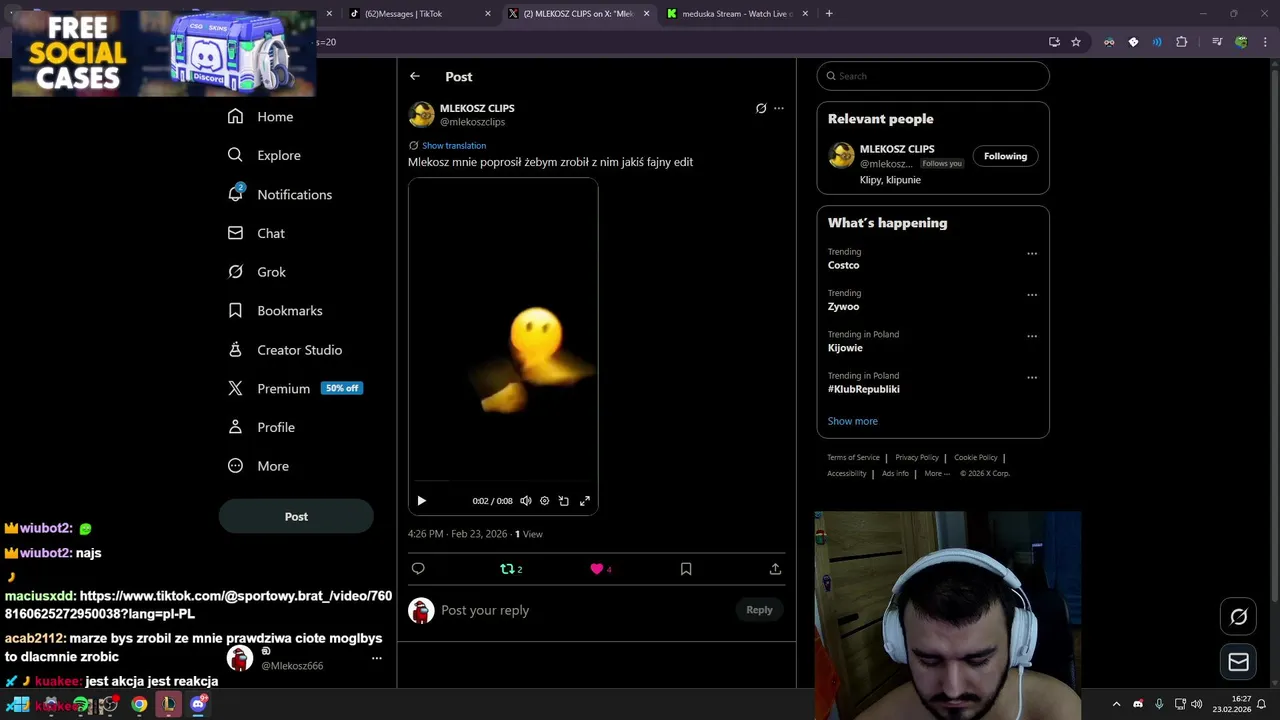Click the Reply button
This screenshot has width=1280, height=720.
pyautogui.click(x=759, y=610)
